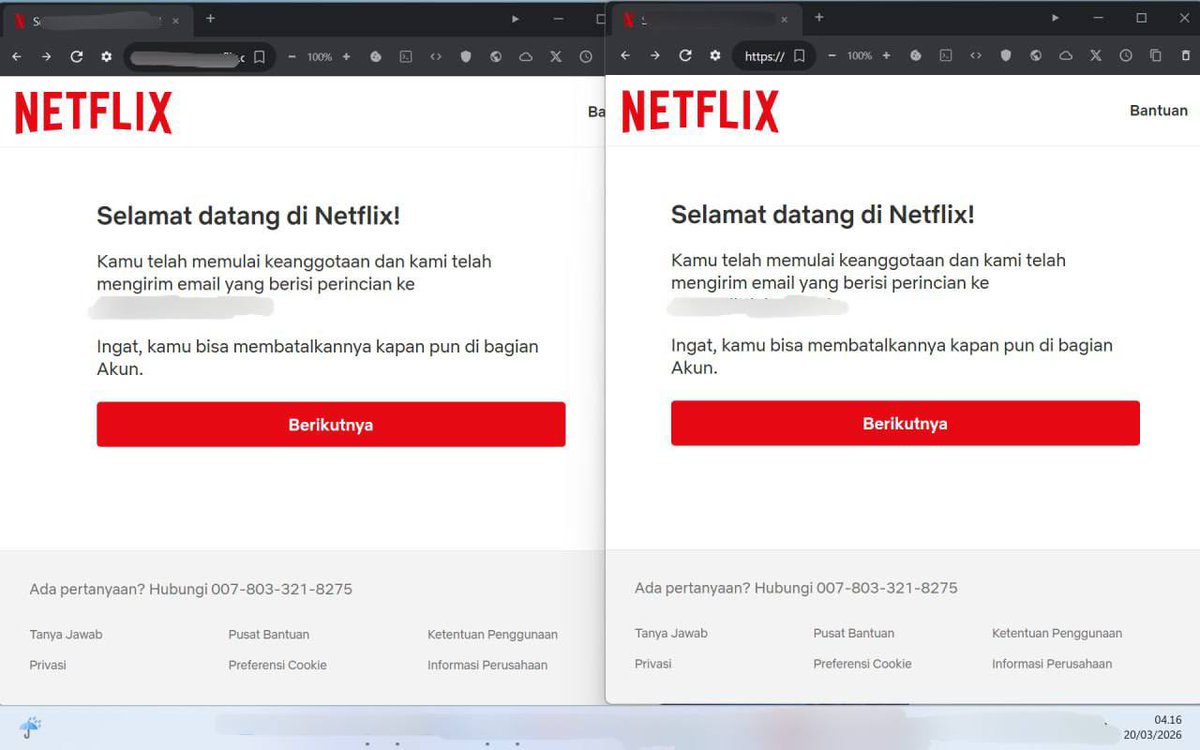Open the code brackets icon in right window
1200x750 pixels.
point(975,56)
